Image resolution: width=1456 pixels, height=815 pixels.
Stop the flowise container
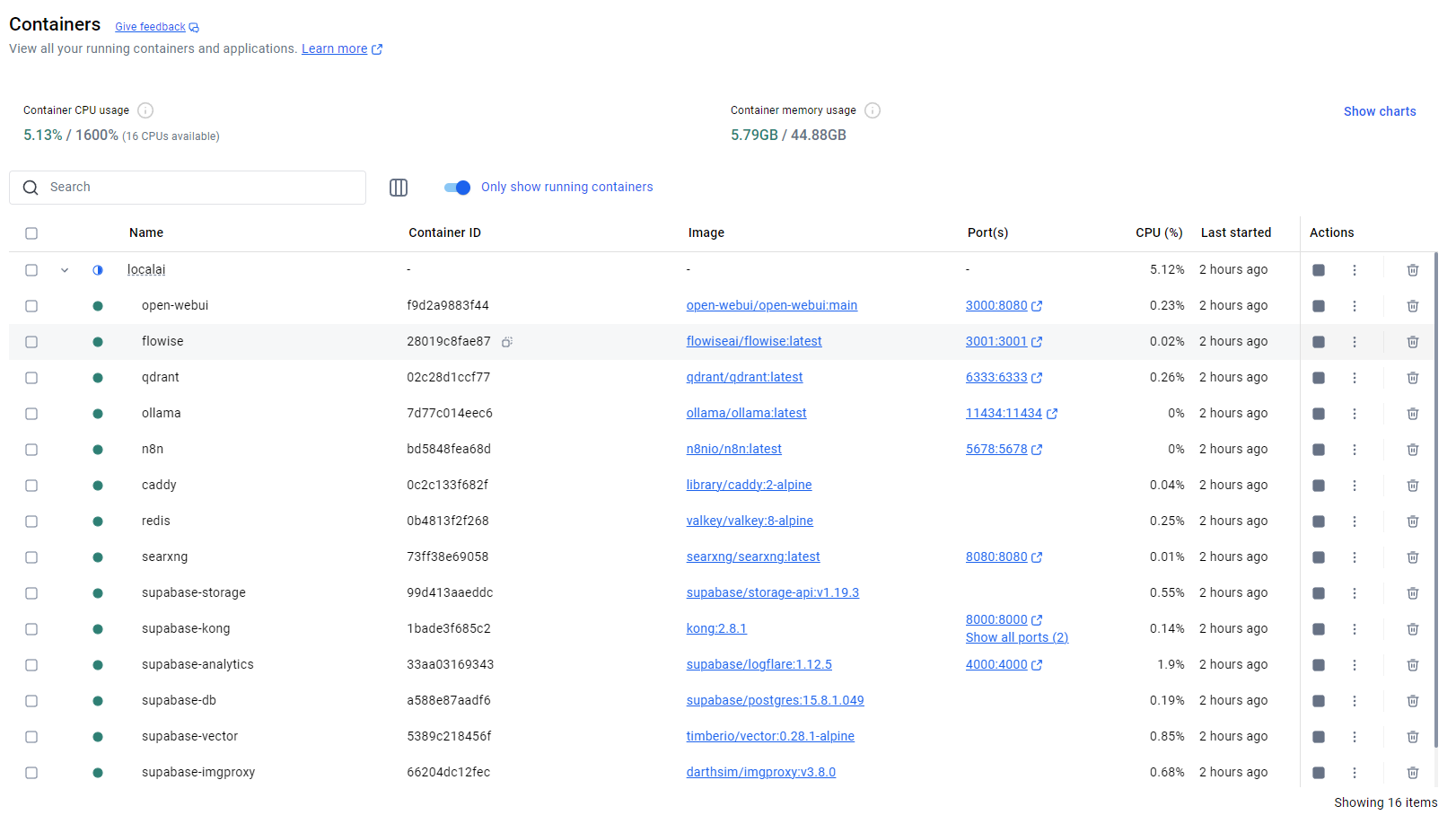(x=1319, y=342)
